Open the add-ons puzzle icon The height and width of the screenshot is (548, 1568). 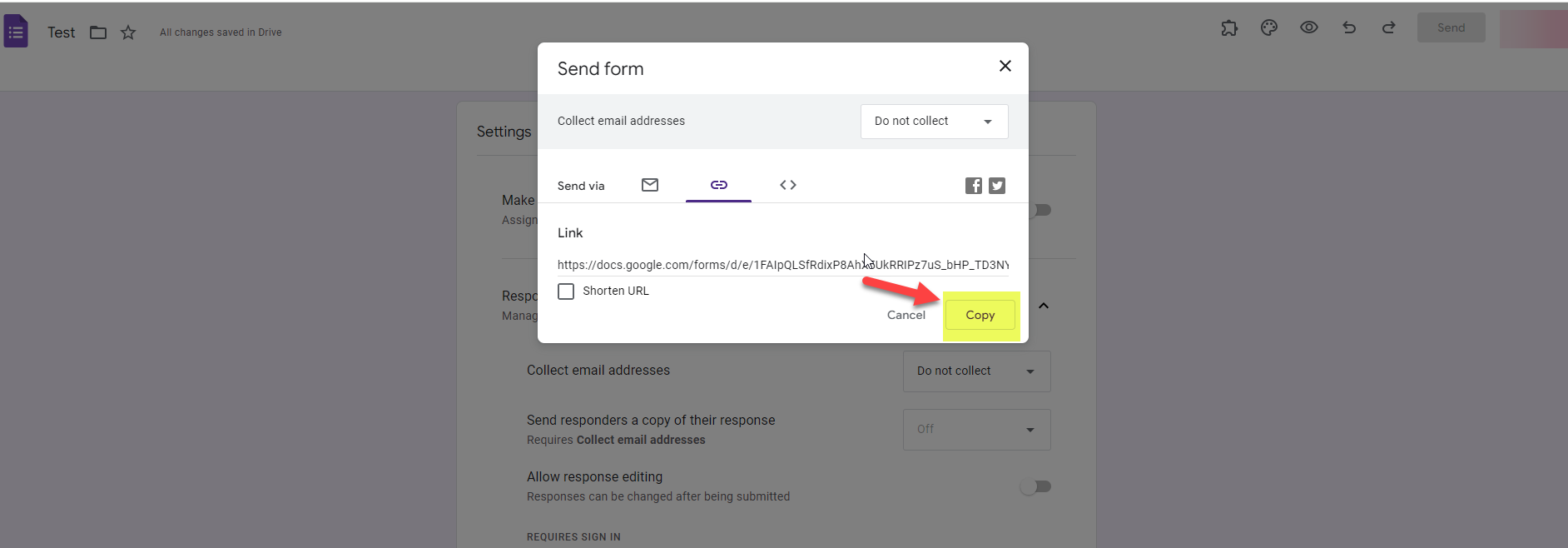click(x=1229, y=28)
